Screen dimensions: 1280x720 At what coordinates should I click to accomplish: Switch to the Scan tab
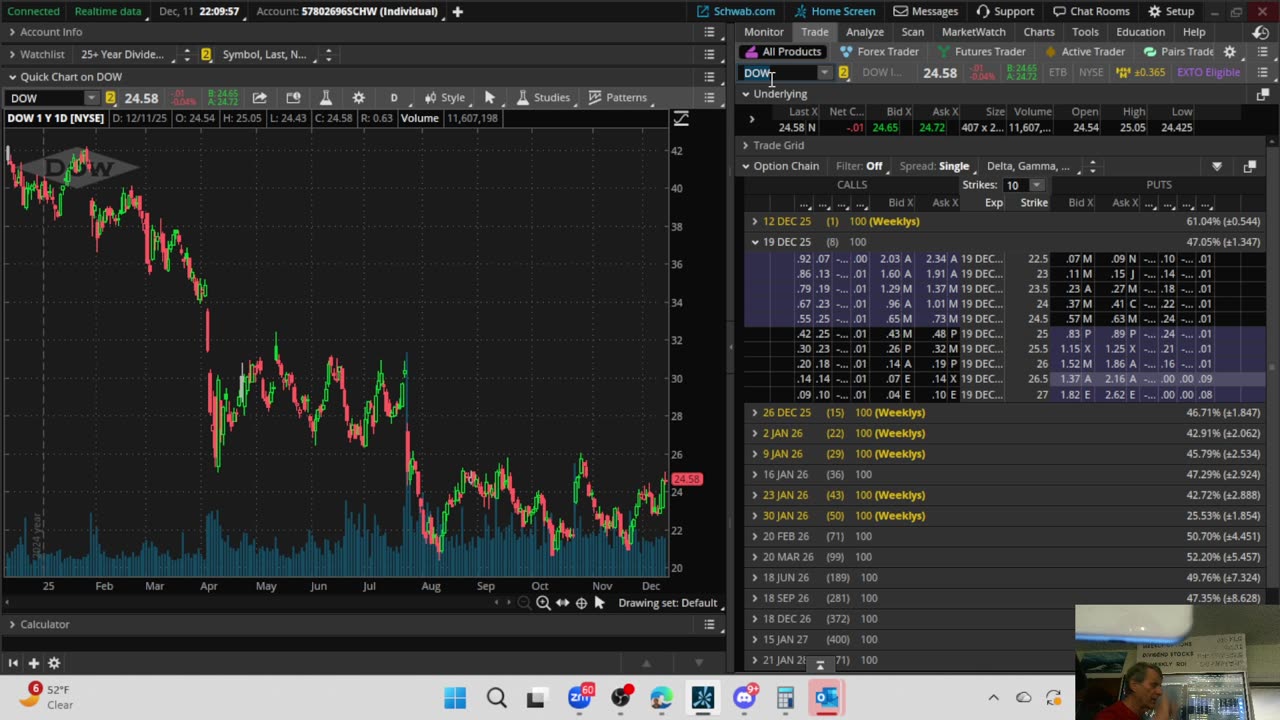tap(913, 32)
